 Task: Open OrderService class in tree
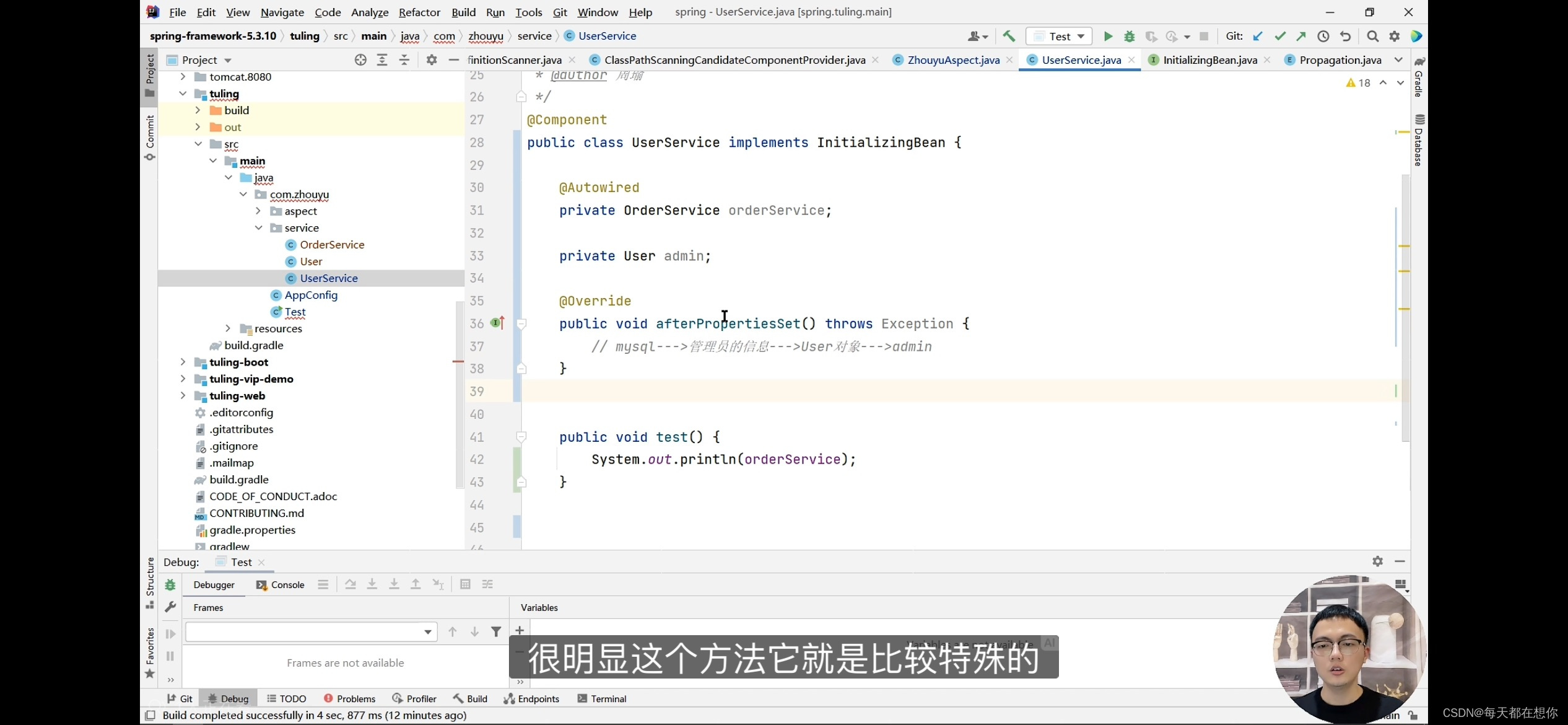coord(332,245)
